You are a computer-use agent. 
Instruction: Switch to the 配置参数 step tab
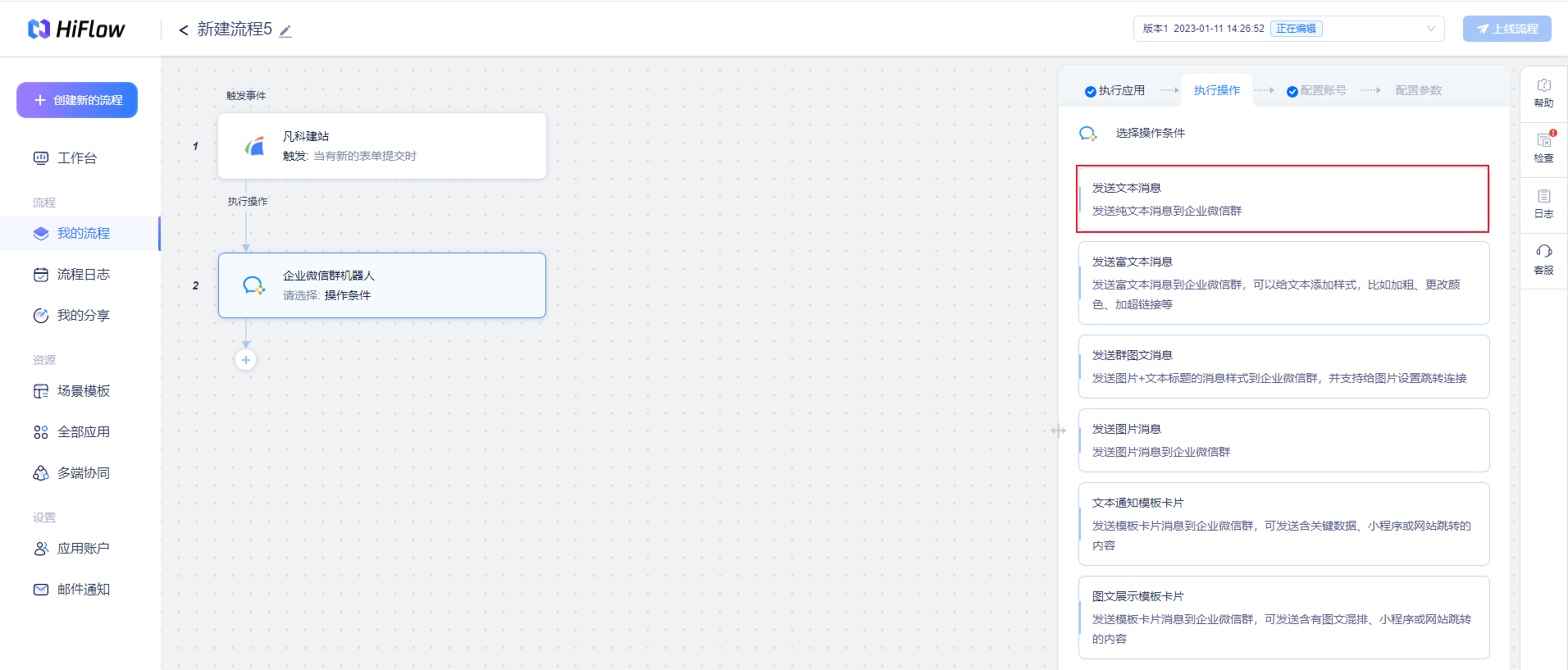(1419, 90)
